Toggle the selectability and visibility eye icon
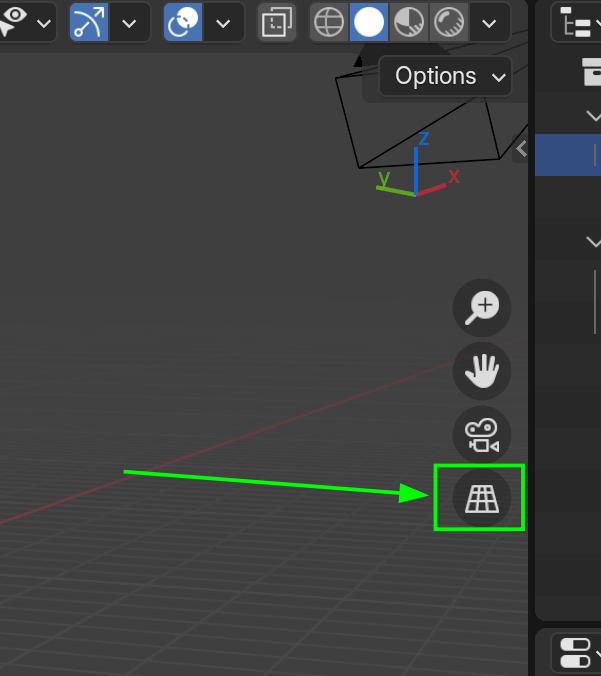Viewport: 601px width, 676px height. (14, 22)
